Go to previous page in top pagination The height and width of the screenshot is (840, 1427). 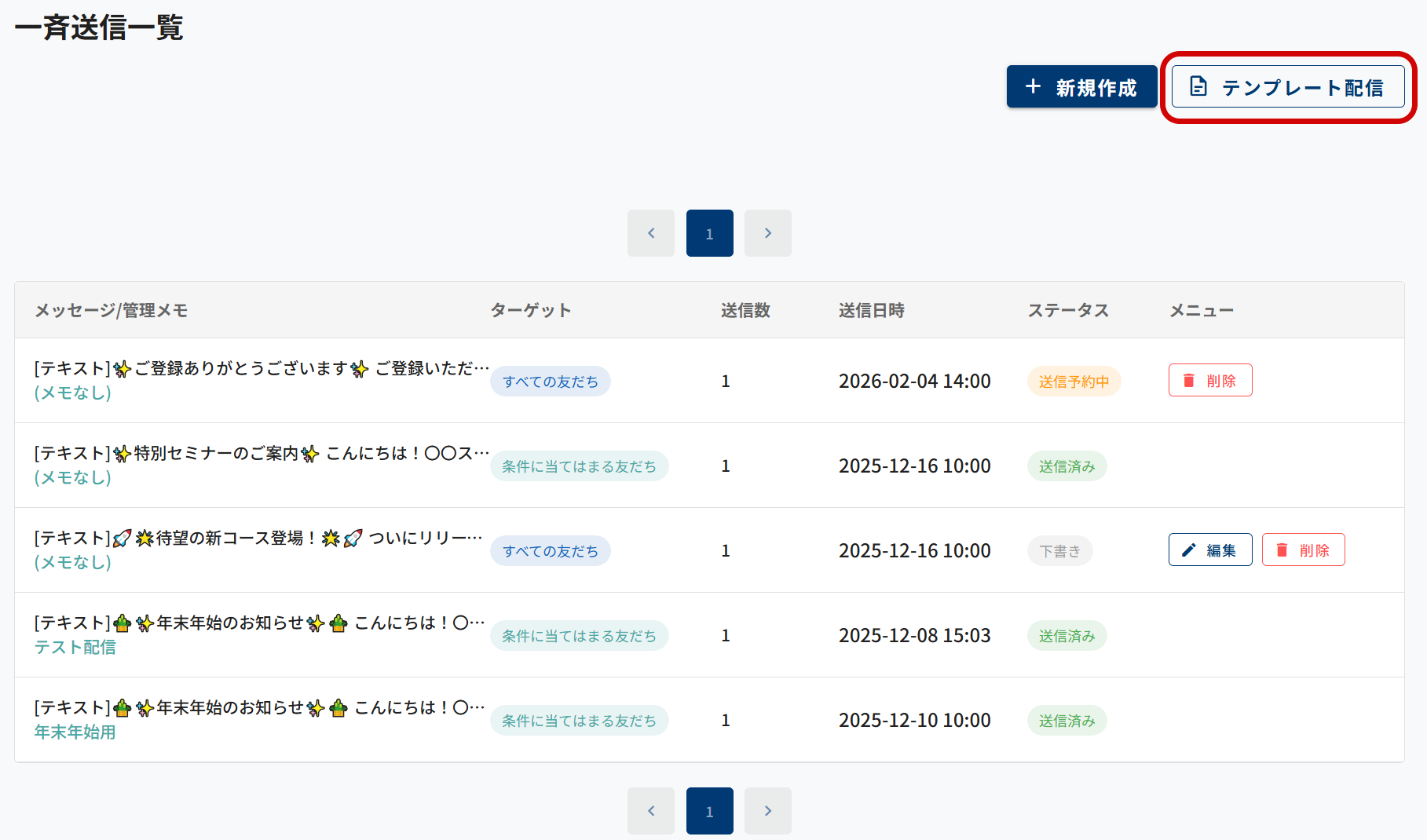(650, 233)
